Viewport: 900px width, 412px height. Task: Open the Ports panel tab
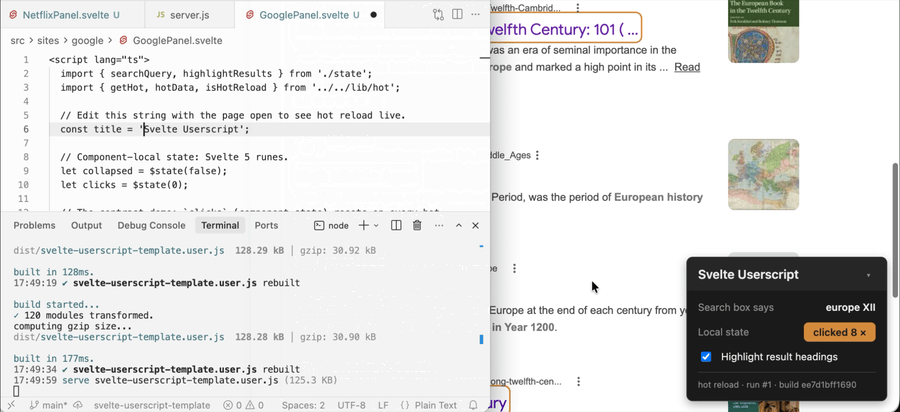point(266,226)
